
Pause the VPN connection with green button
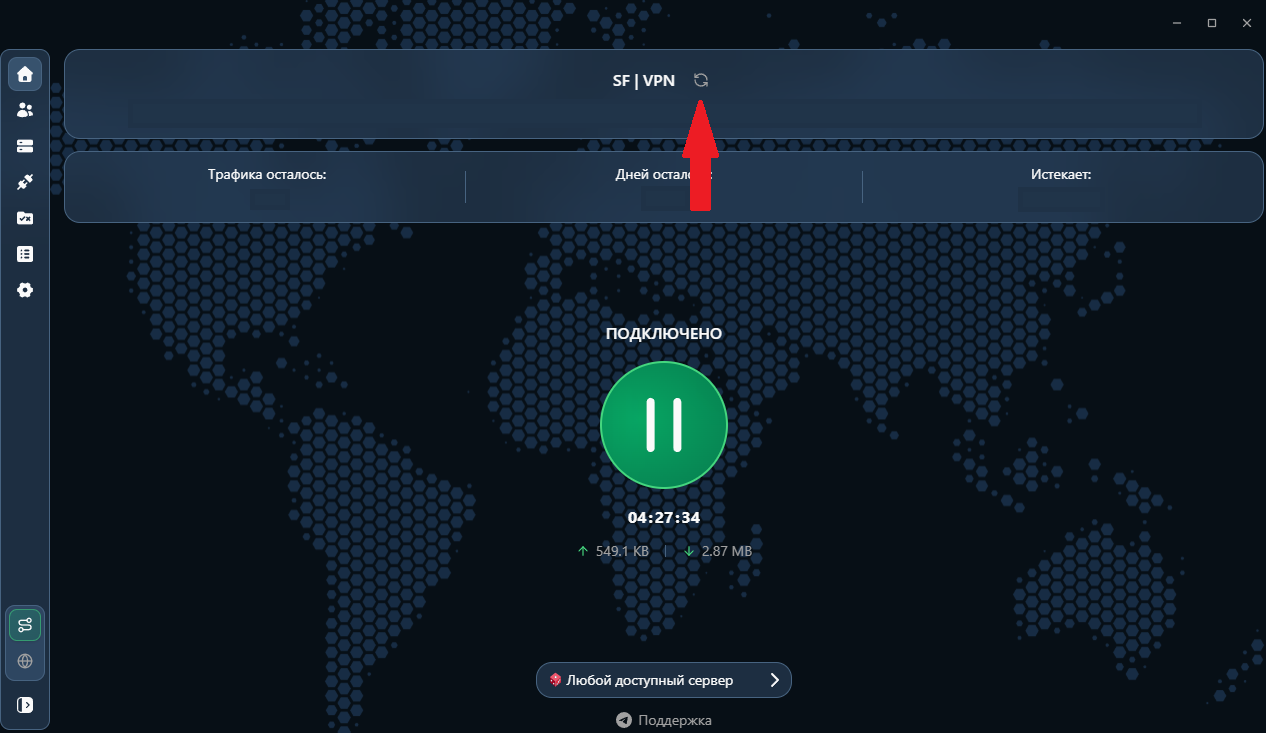(663, 425)
